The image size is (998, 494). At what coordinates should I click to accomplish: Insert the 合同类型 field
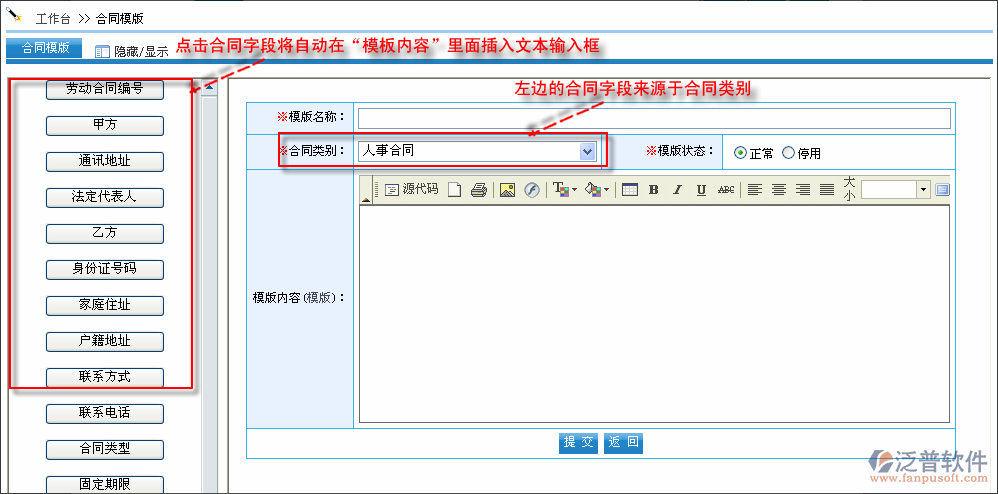point(105,449)
